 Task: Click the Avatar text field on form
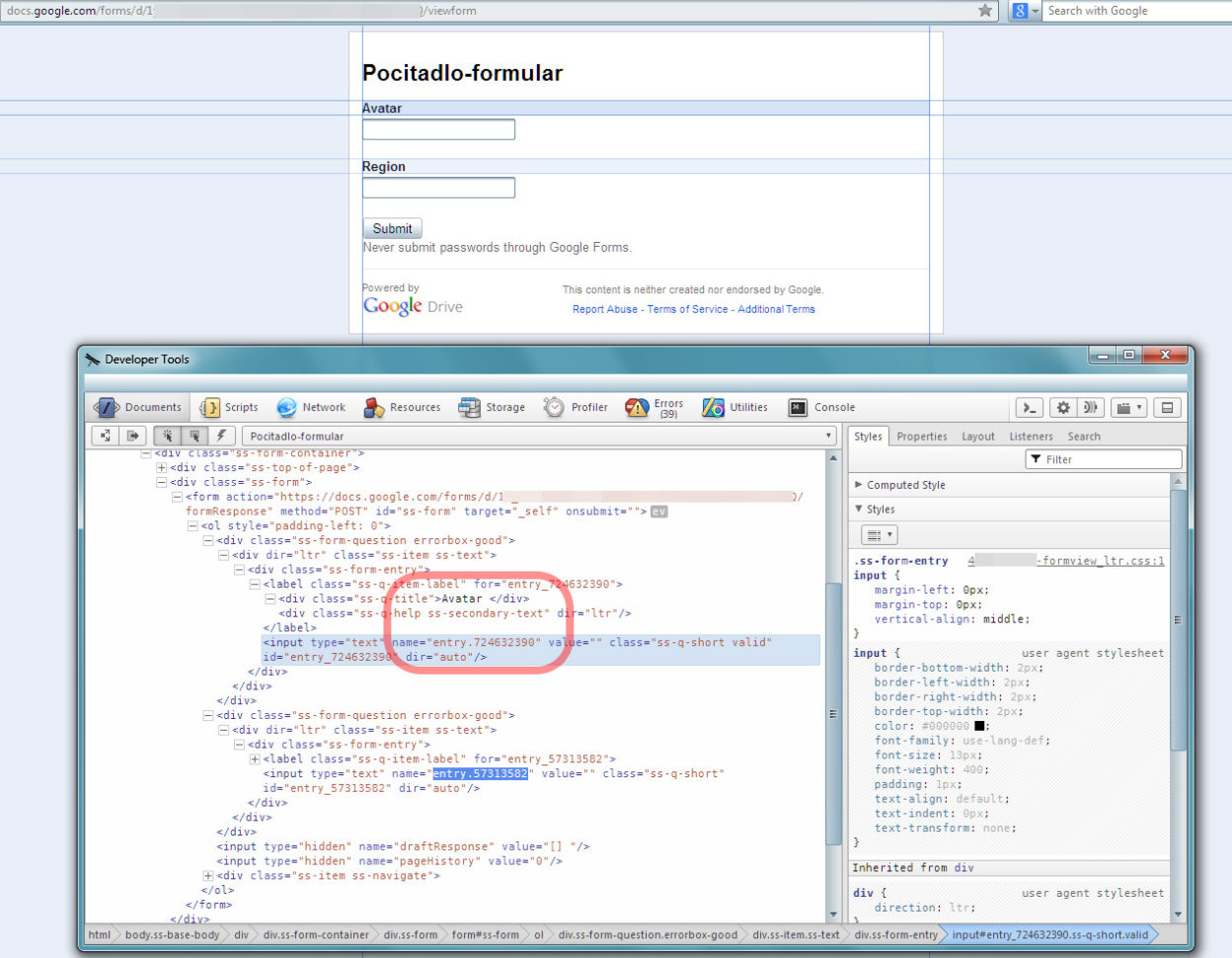[438, 129]
